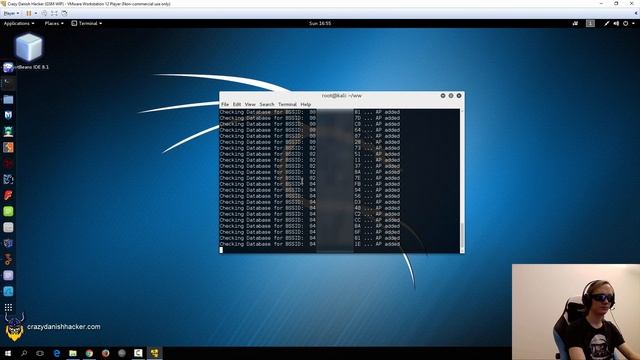640x360 pixels.
Task: Launch Firefox from the taskbar
Action: point(106,353)
